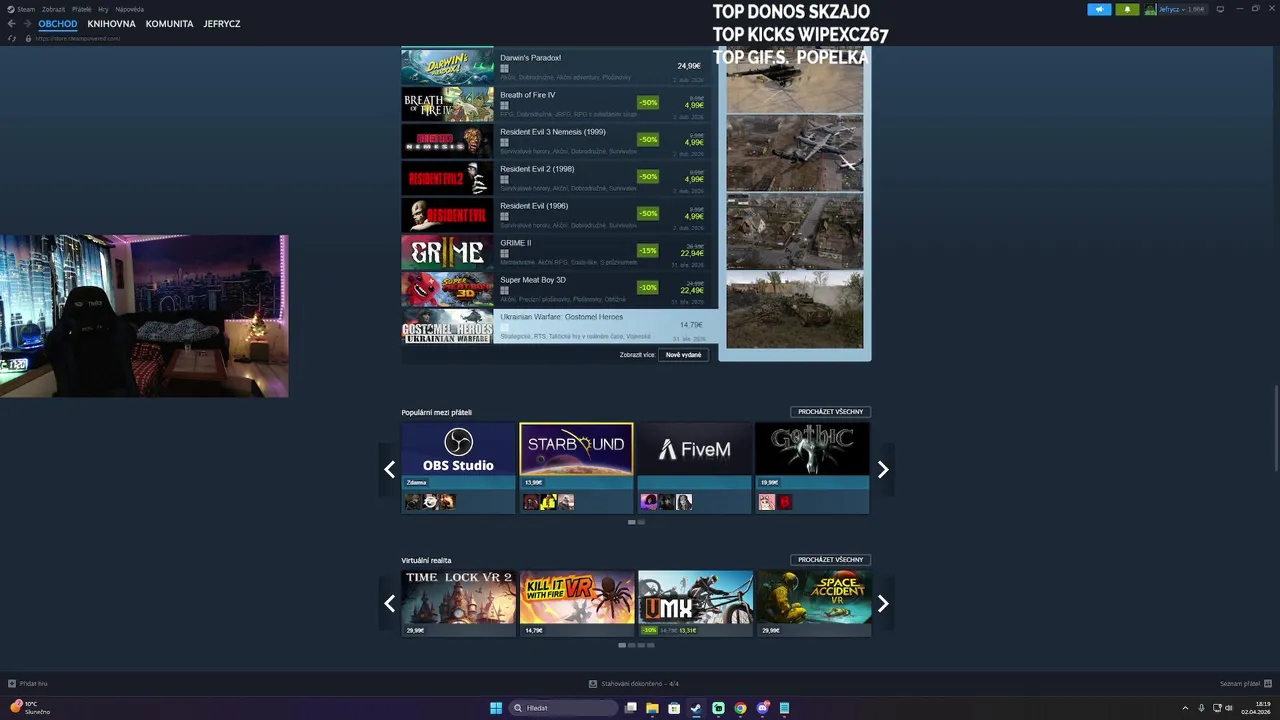1280x720 pixels.
Task: Click the padlock icon beside the URL
Action: (28, 38)
